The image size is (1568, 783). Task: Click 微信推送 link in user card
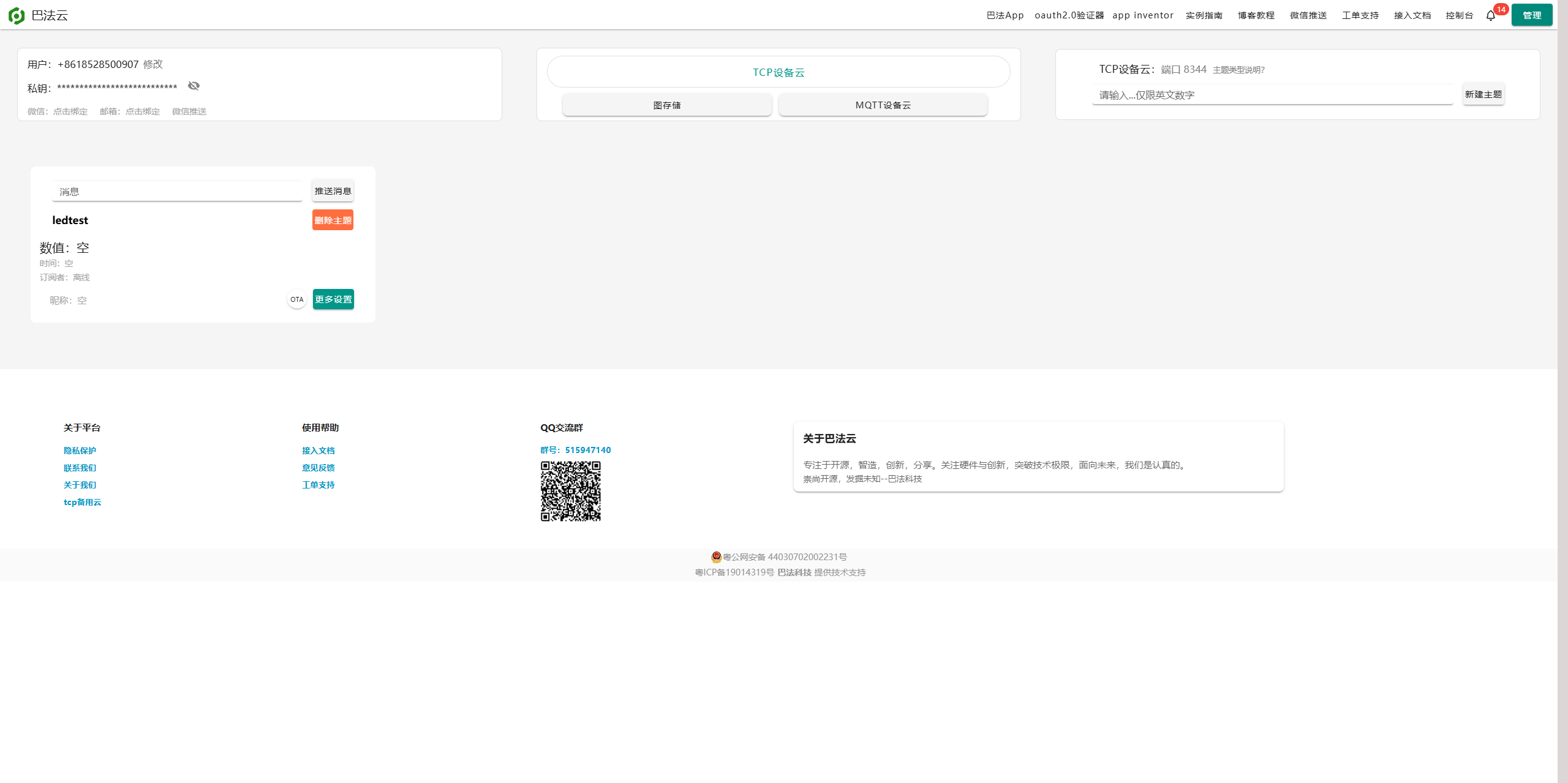[189, 111]
